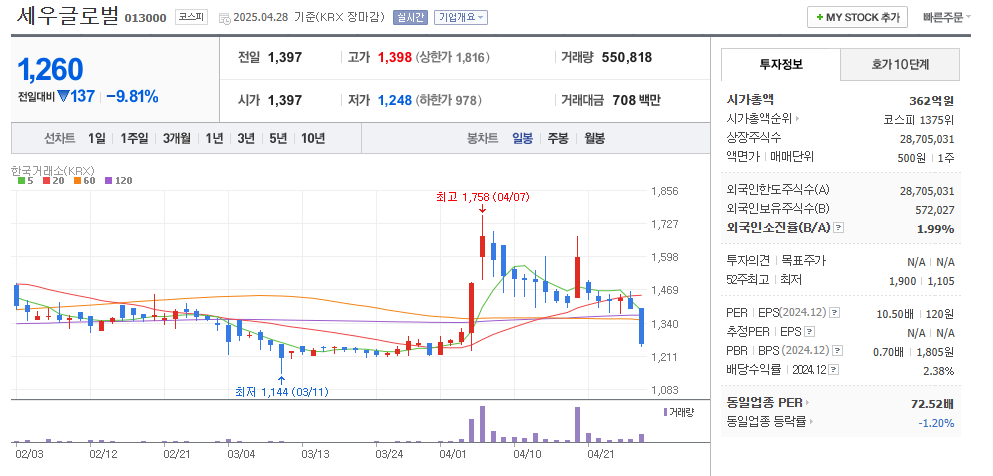The width and height of the screenshot is (993, 476).
Task: Switch to the 투자정보 tab
Action: click(781, 64)
